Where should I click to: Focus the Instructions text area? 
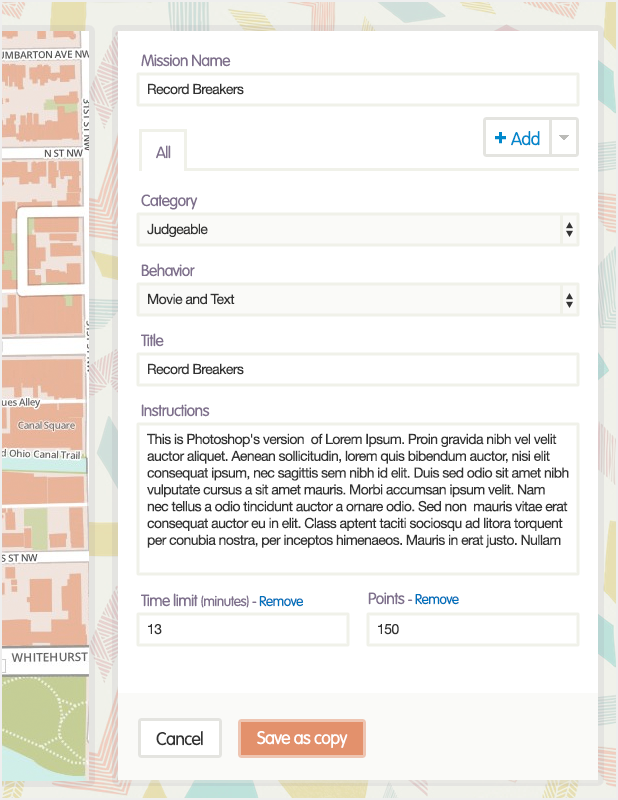point(358,498)
